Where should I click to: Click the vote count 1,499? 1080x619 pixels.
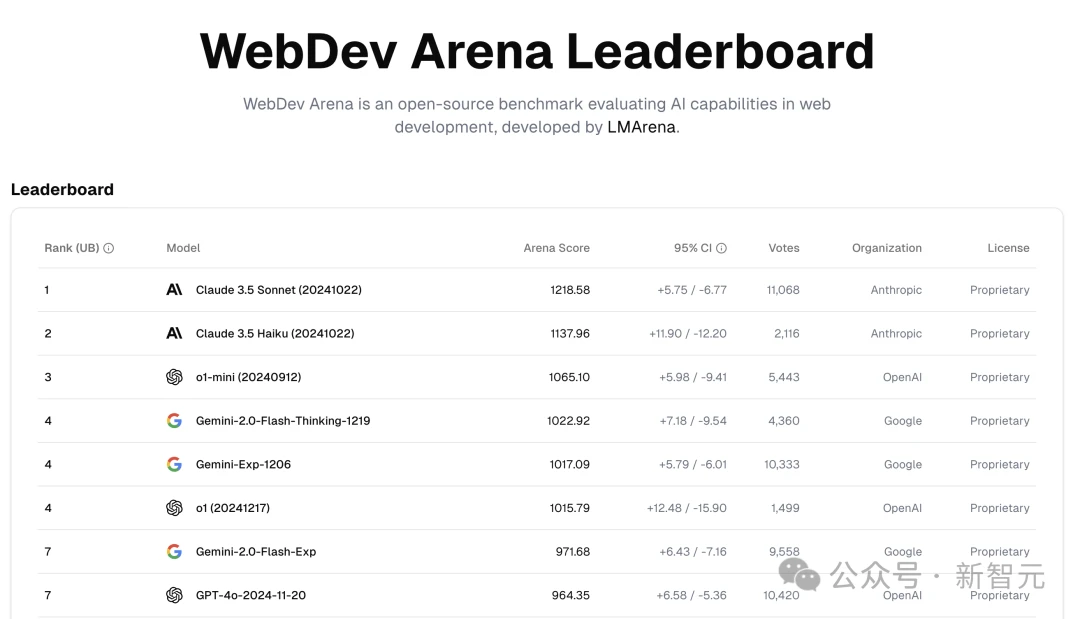[x=785, y=507]
